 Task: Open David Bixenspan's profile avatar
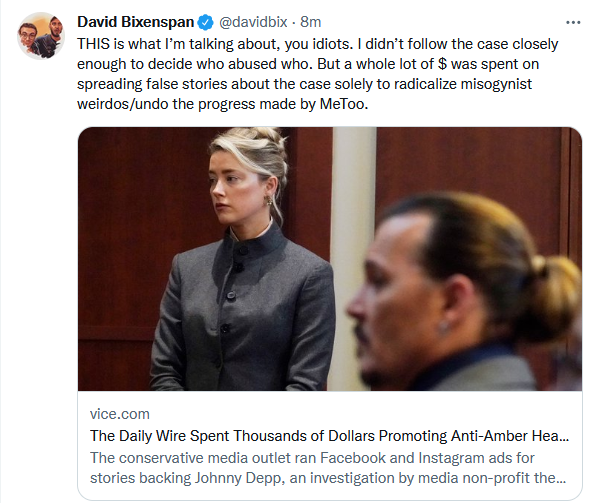click(x=41, y=36)
